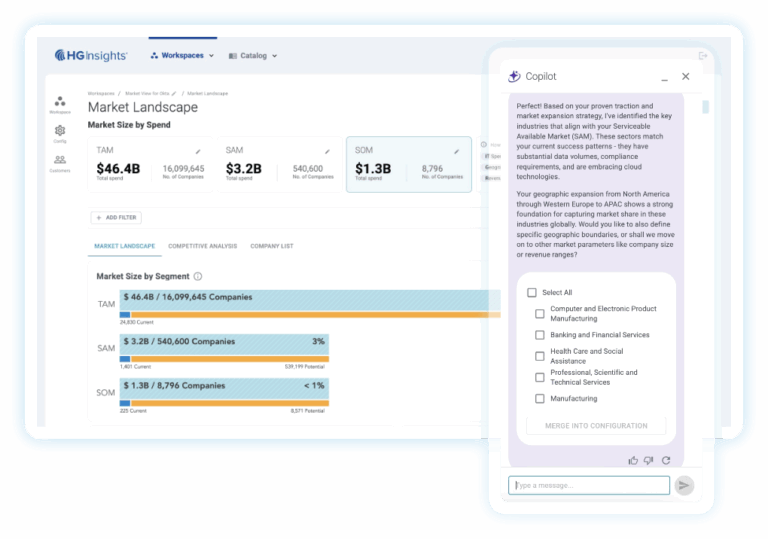Select the SOM $1.3B card
The image size is (768, 539).
pyautogui.click(x=409, y=164)
